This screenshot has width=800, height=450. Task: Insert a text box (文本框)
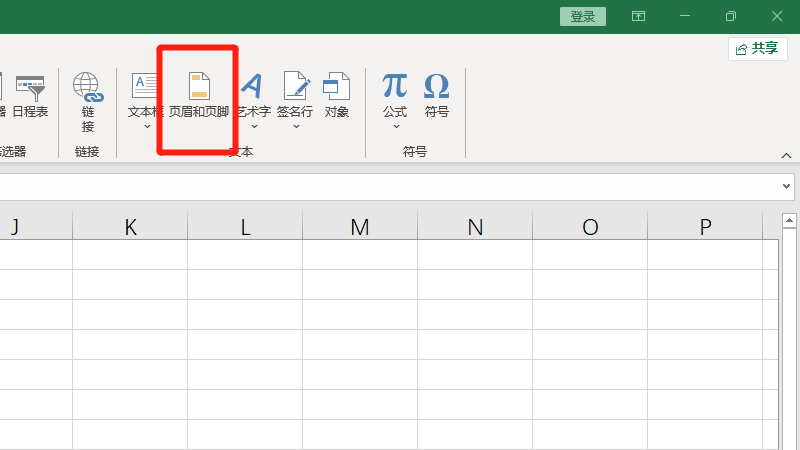tap(146, 95)
